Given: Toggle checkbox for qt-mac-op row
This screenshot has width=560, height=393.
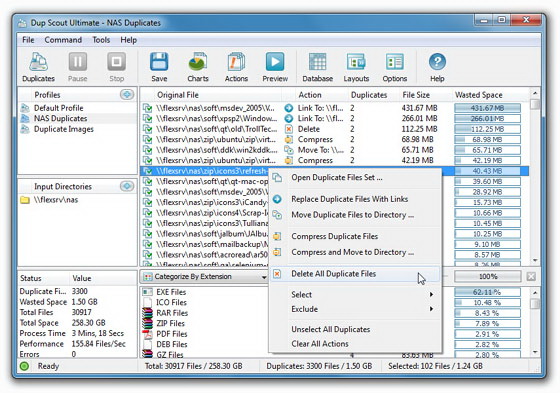Looking at the screenshot, I should (147, 181).
